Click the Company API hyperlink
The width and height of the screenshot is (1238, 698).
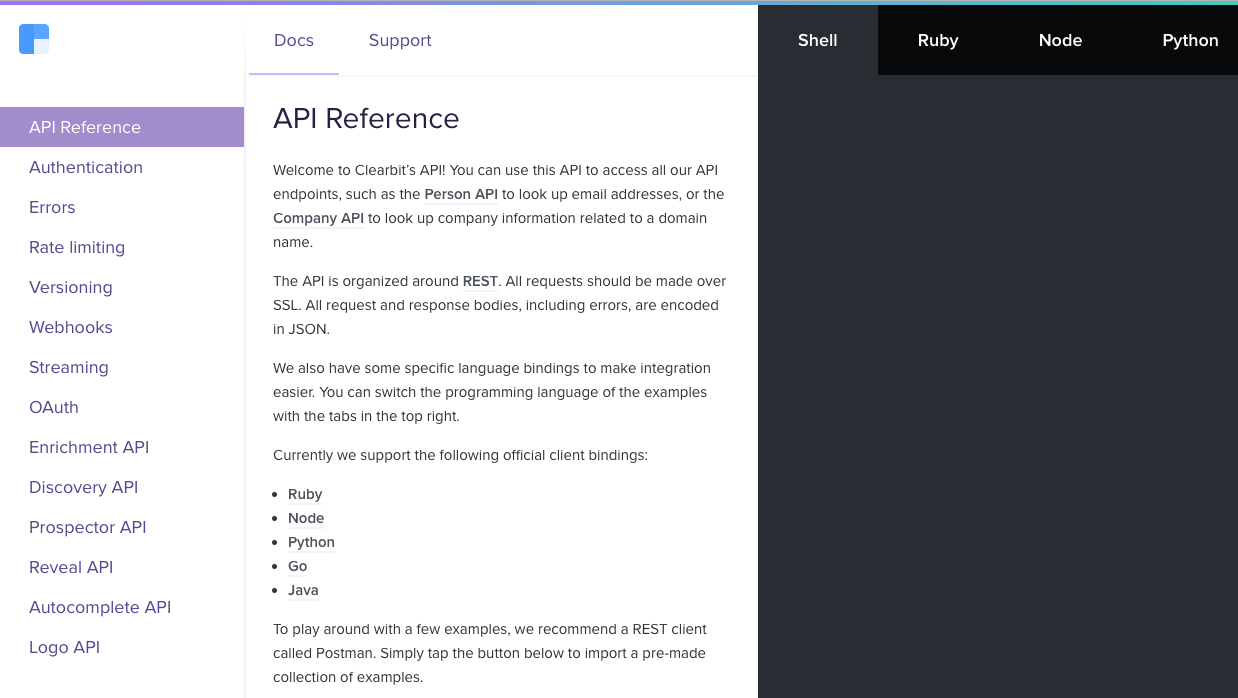click(x=318, y=218)
